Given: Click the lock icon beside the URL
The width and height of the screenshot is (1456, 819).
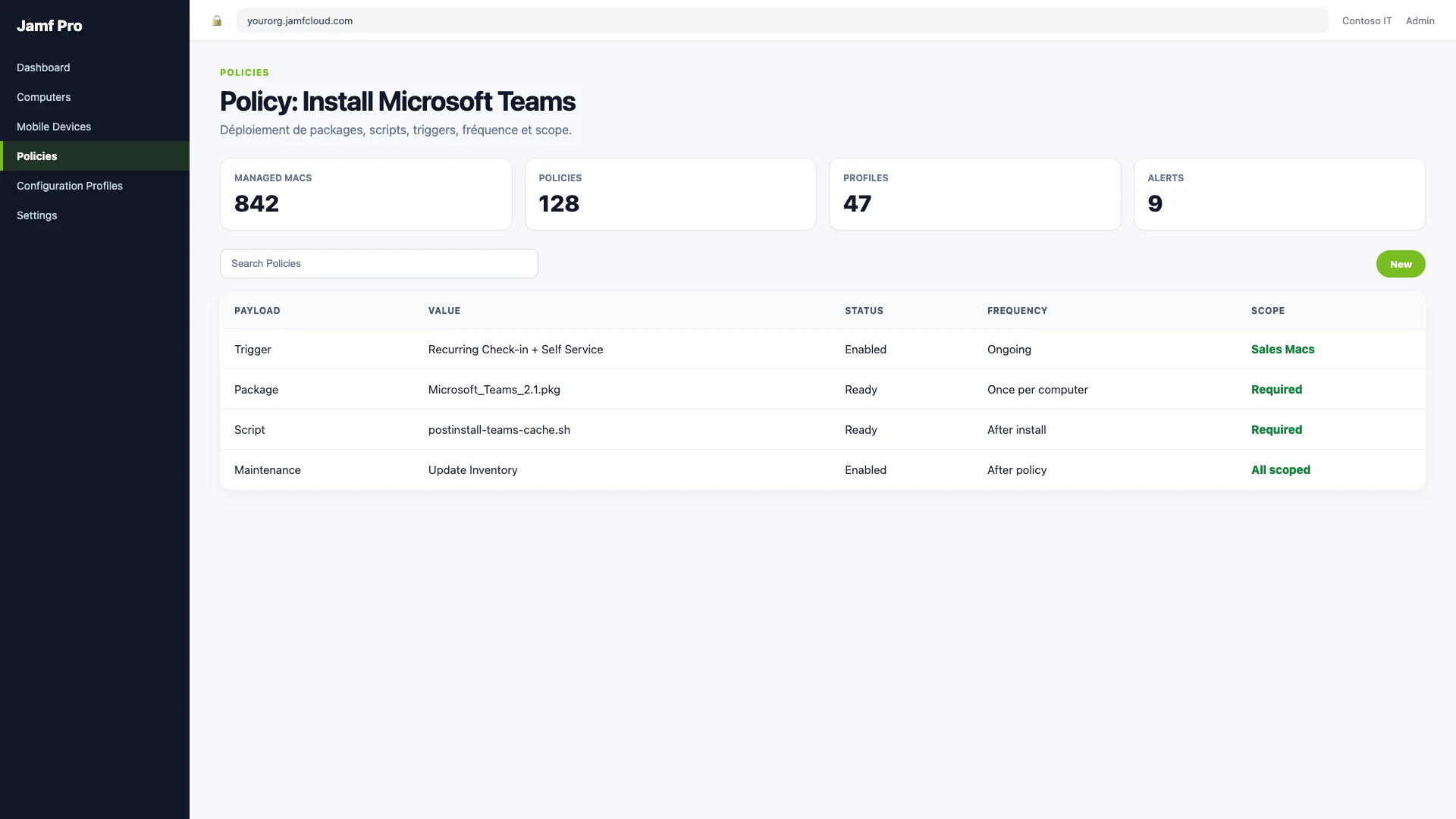Looking at the screenshot, I should (217, 20).
